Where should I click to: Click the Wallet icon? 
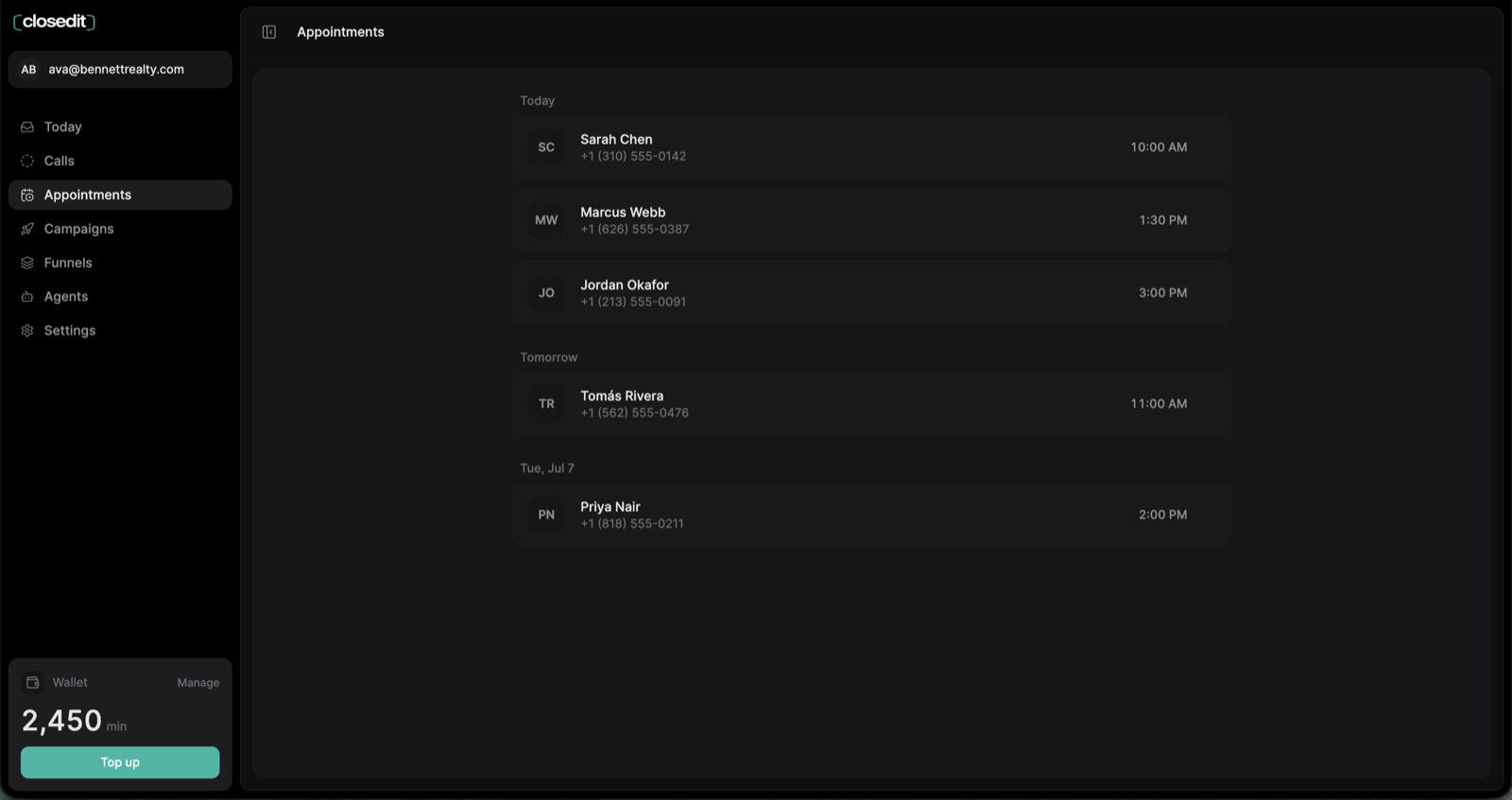click(x=33, y=682)
